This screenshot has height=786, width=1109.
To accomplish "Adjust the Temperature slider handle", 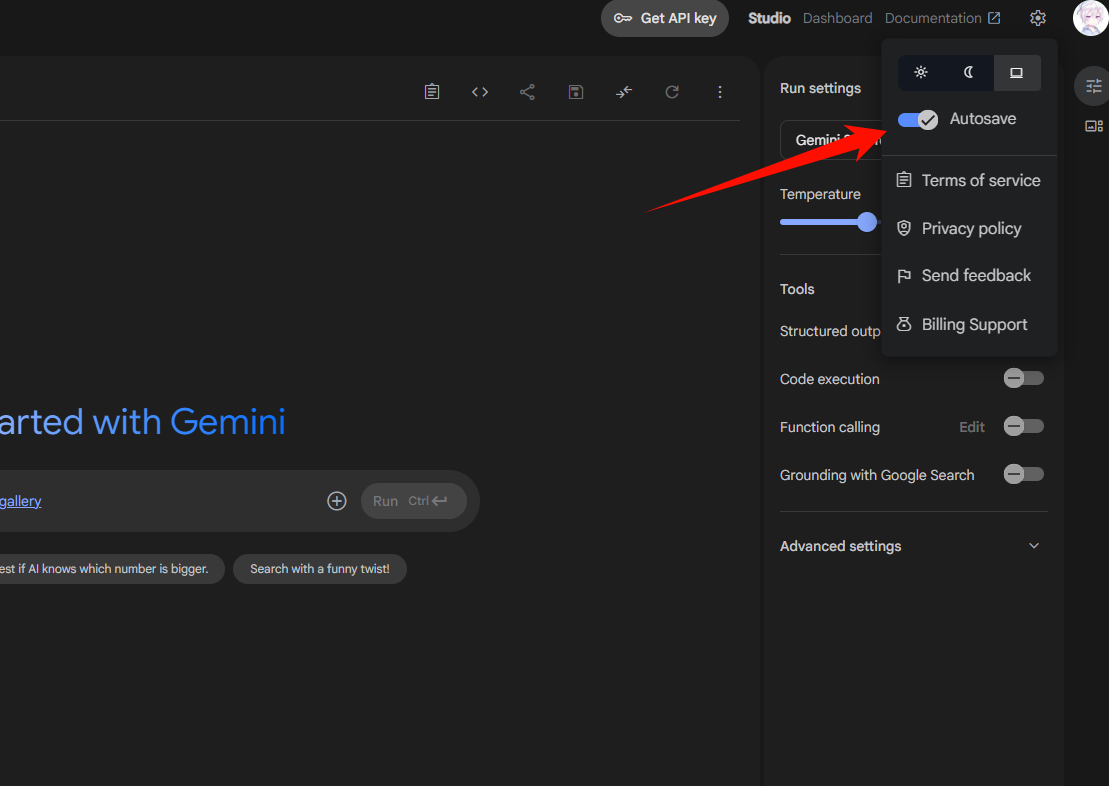I will [867, 222].
